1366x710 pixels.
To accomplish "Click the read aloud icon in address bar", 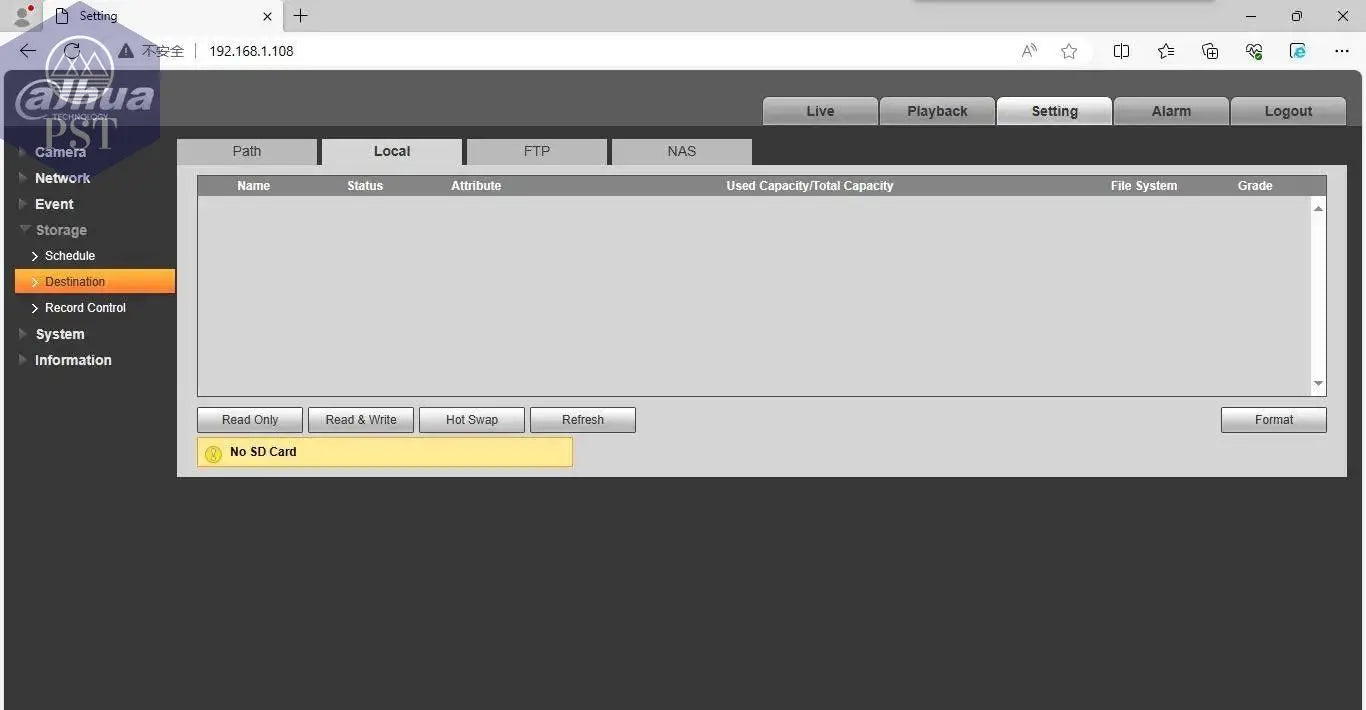I will pos(1028,51).
